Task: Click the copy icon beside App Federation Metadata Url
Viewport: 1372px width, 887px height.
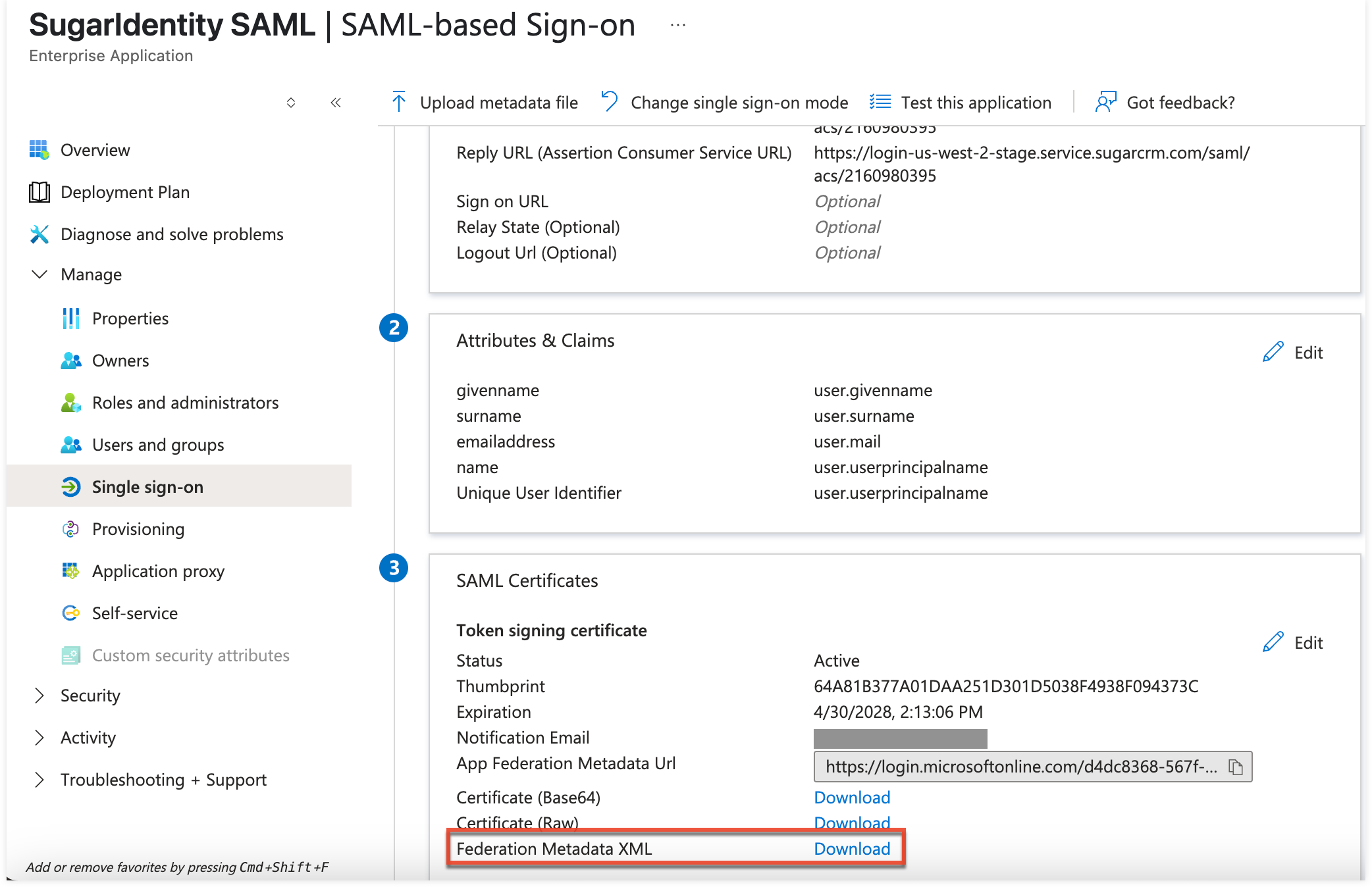Action: [x=1235, y=767]
